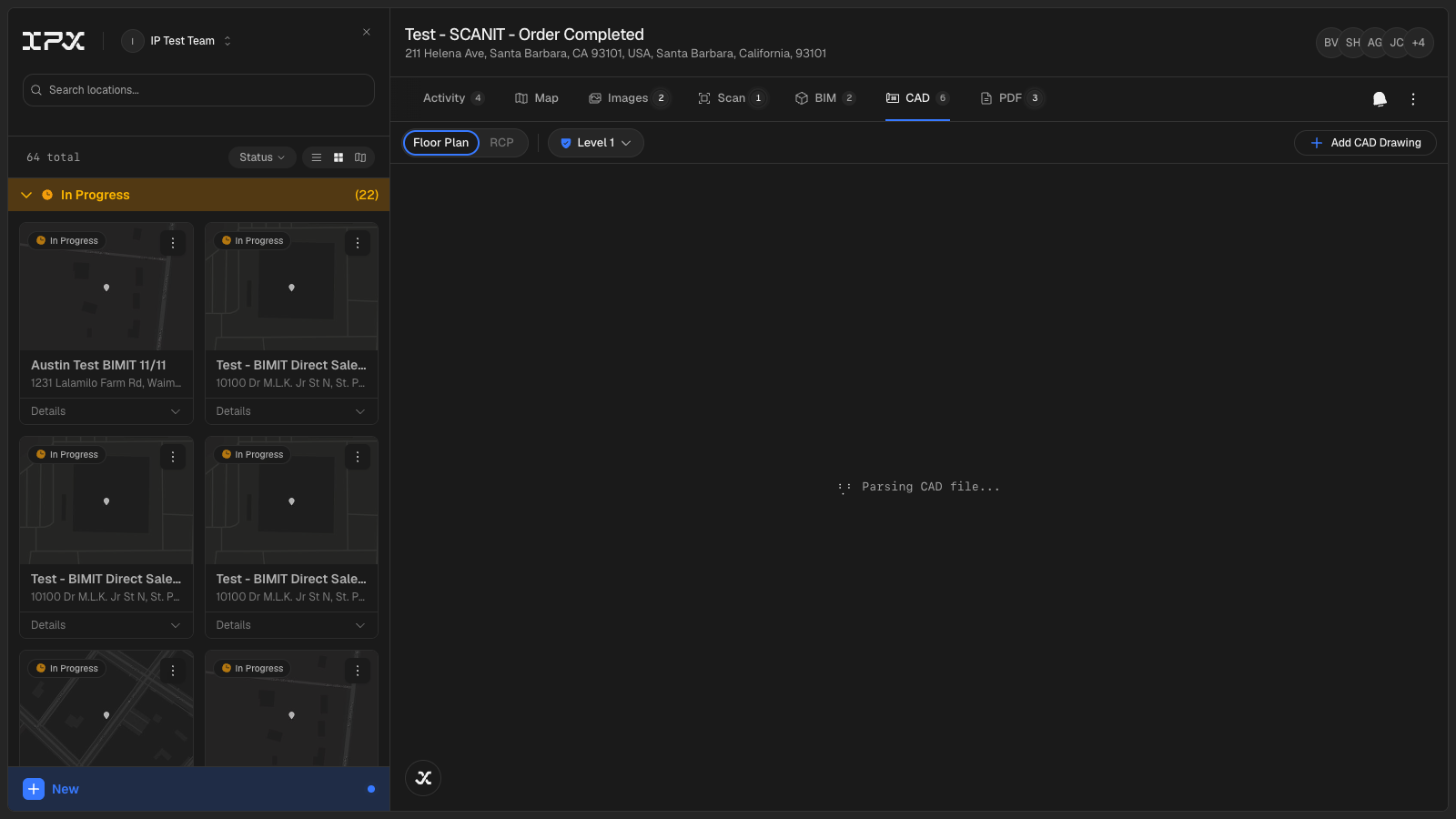
Task: Select the RCP toggle
Action: point(501,143)
